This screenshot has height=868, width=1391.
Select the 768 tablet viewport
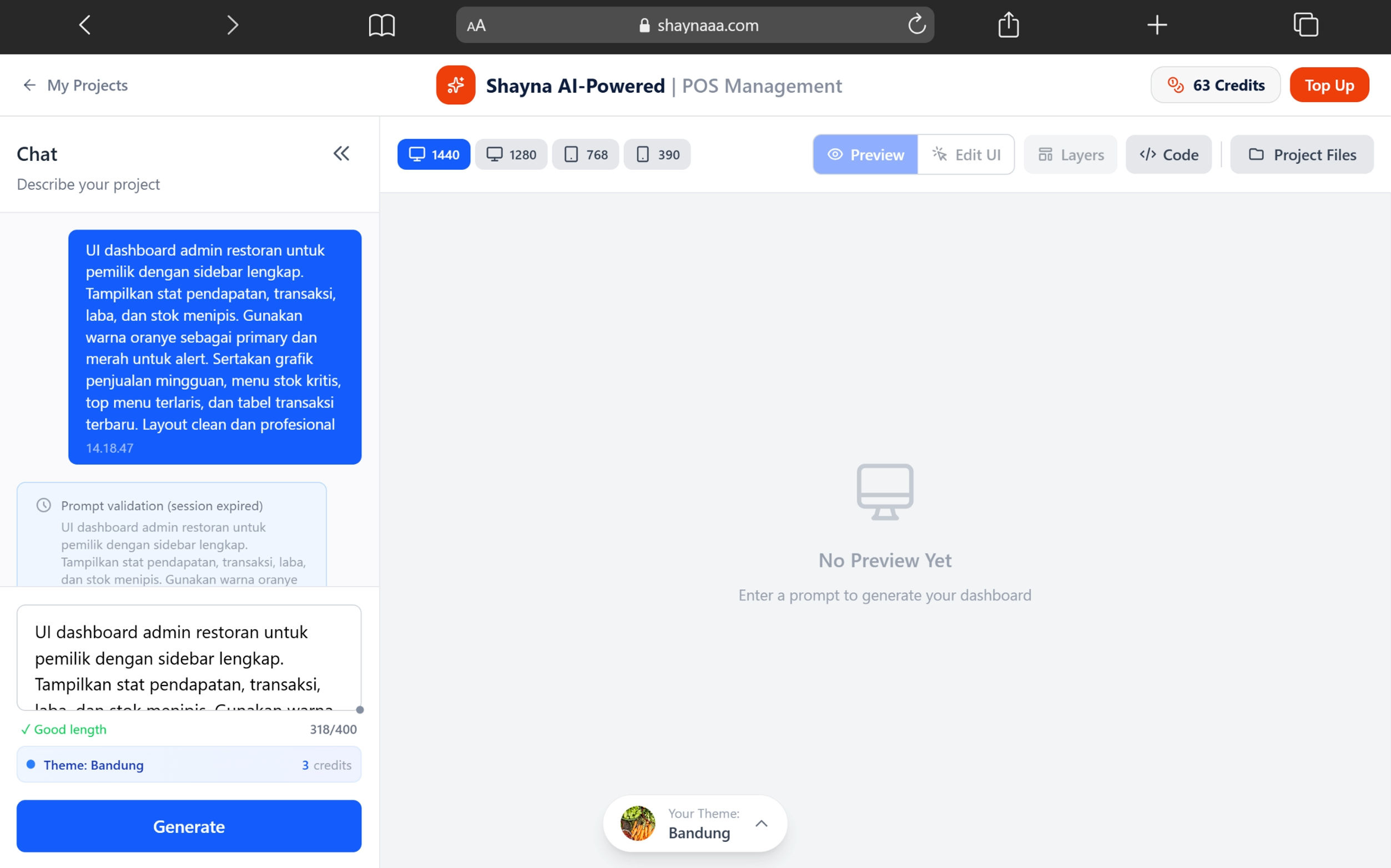tap(585, 154)
